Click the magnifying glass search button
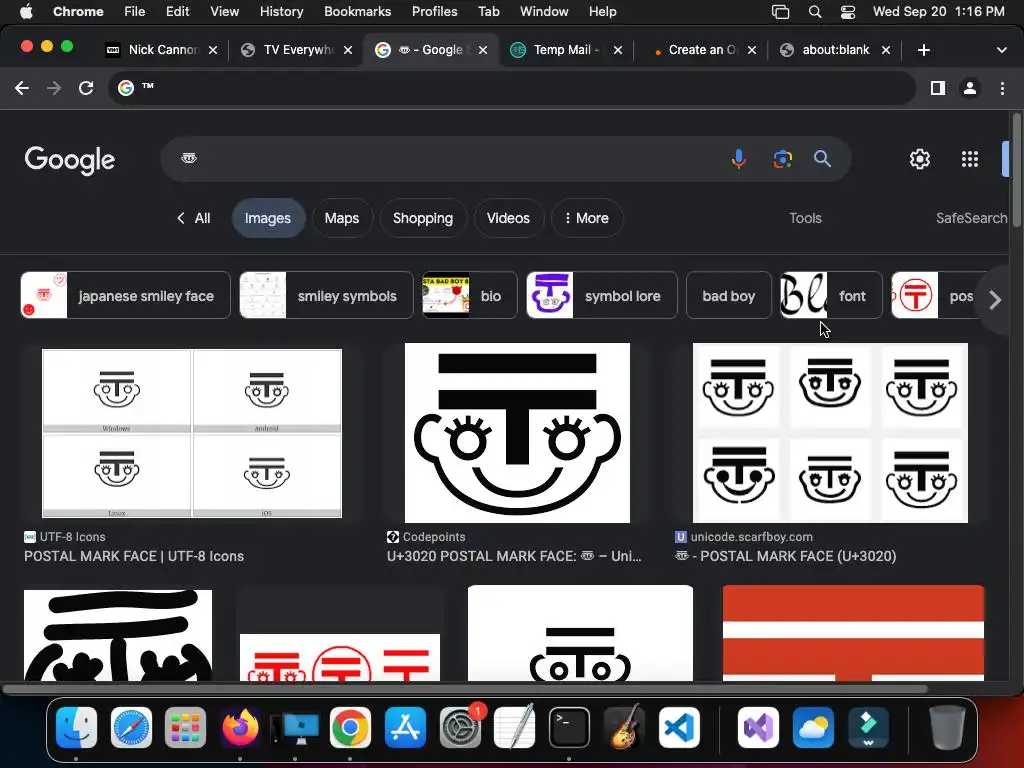1024x768 pixels. [x=822, y=159]
